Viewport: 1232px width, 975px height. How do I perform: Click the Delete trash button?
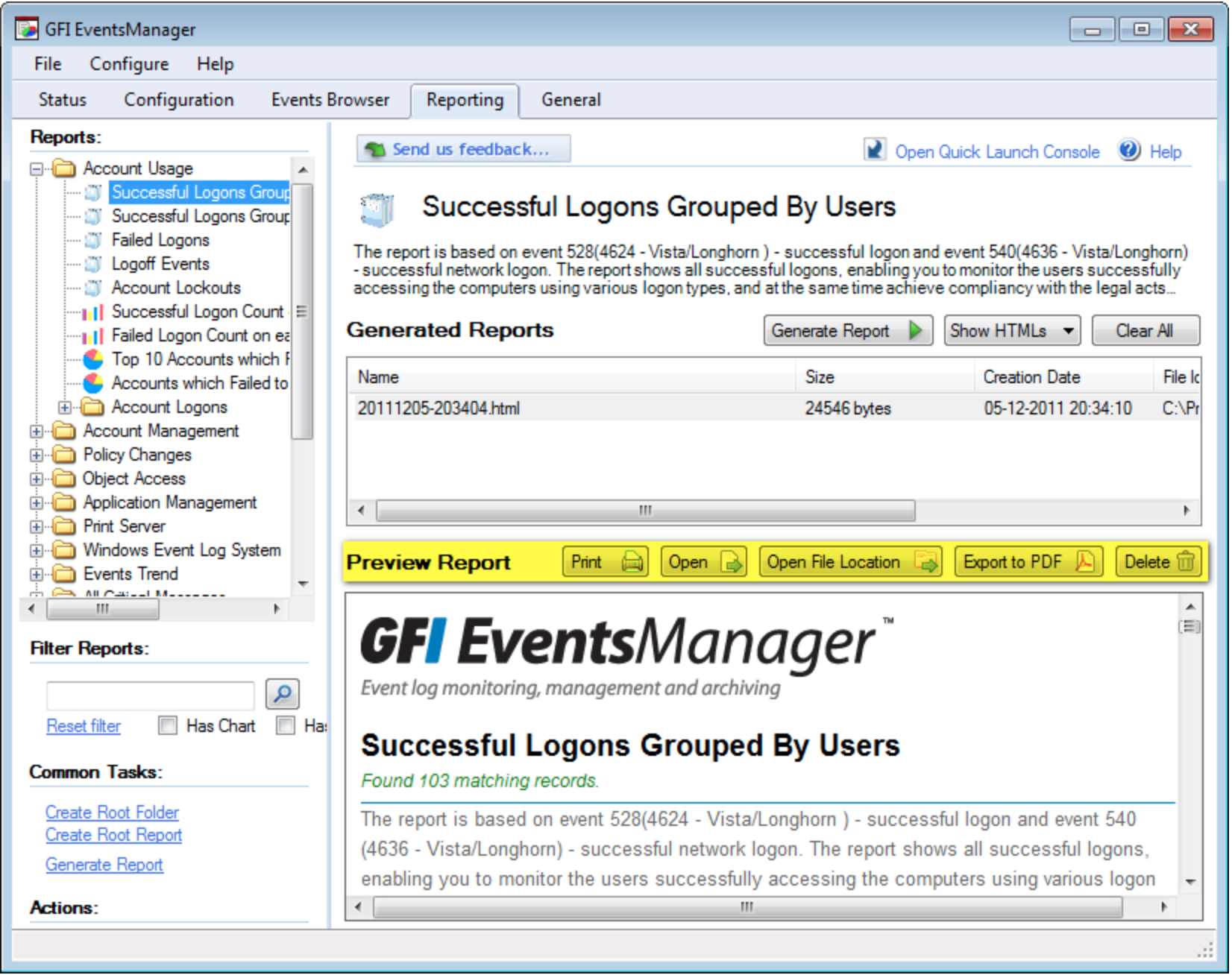point(1160,563)
